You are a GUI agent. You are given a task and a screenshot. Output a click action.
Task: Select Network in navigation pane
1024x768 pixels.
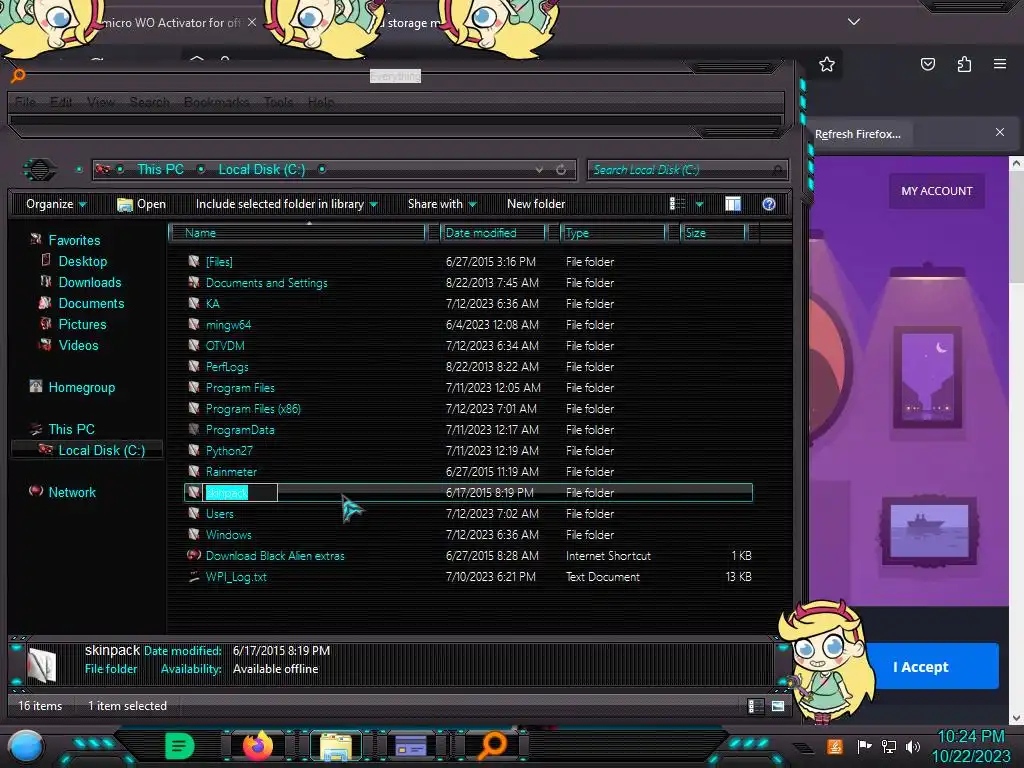72,492
